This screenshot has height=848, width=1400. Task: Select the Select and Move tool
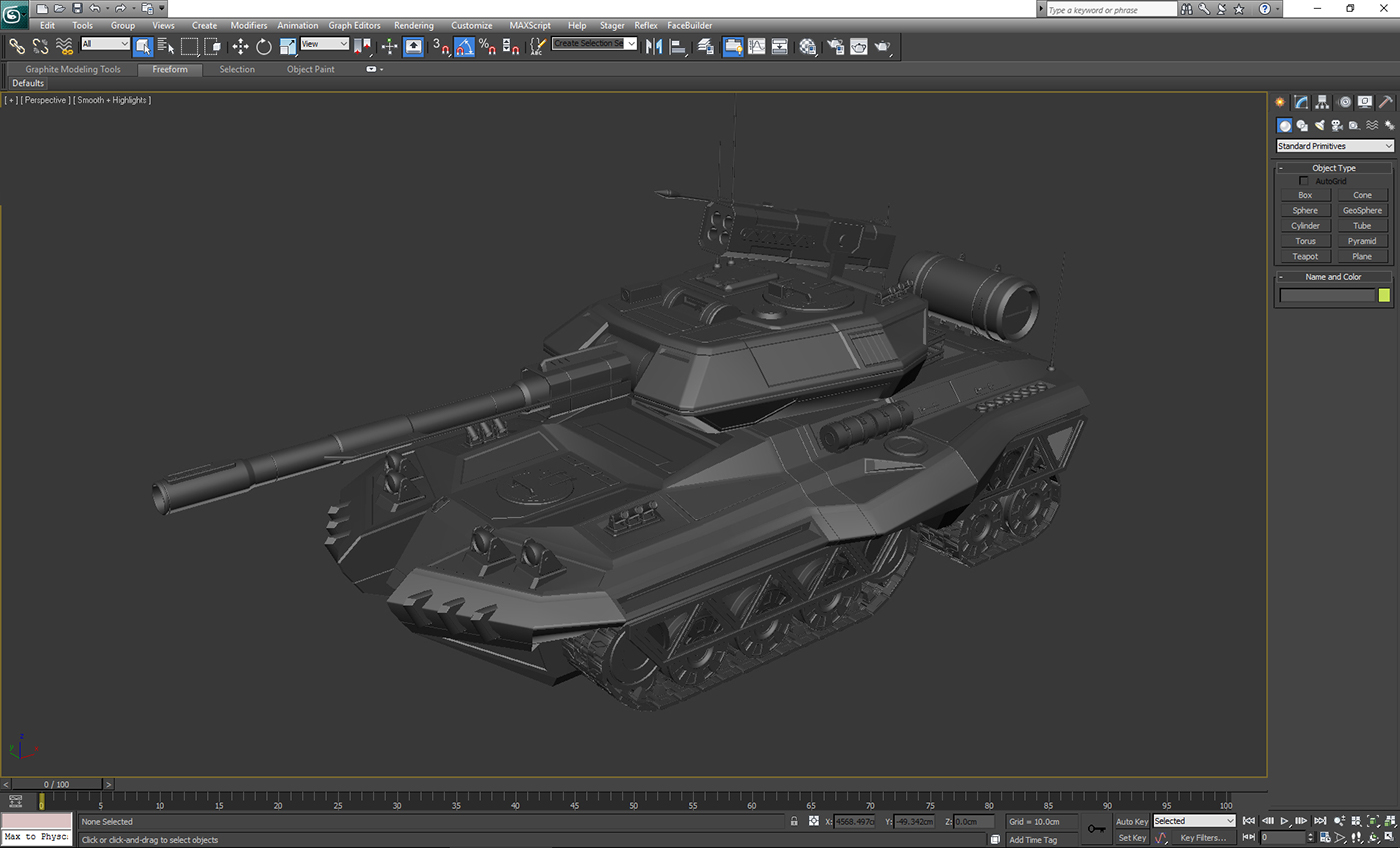pyautogui.click(x=241, y=46)
